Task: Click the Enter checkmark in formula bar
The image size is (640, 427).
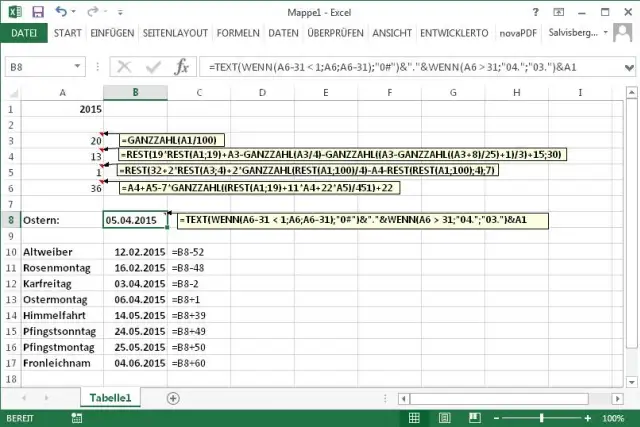Action: pyautogui.click(x=153, y=67)
